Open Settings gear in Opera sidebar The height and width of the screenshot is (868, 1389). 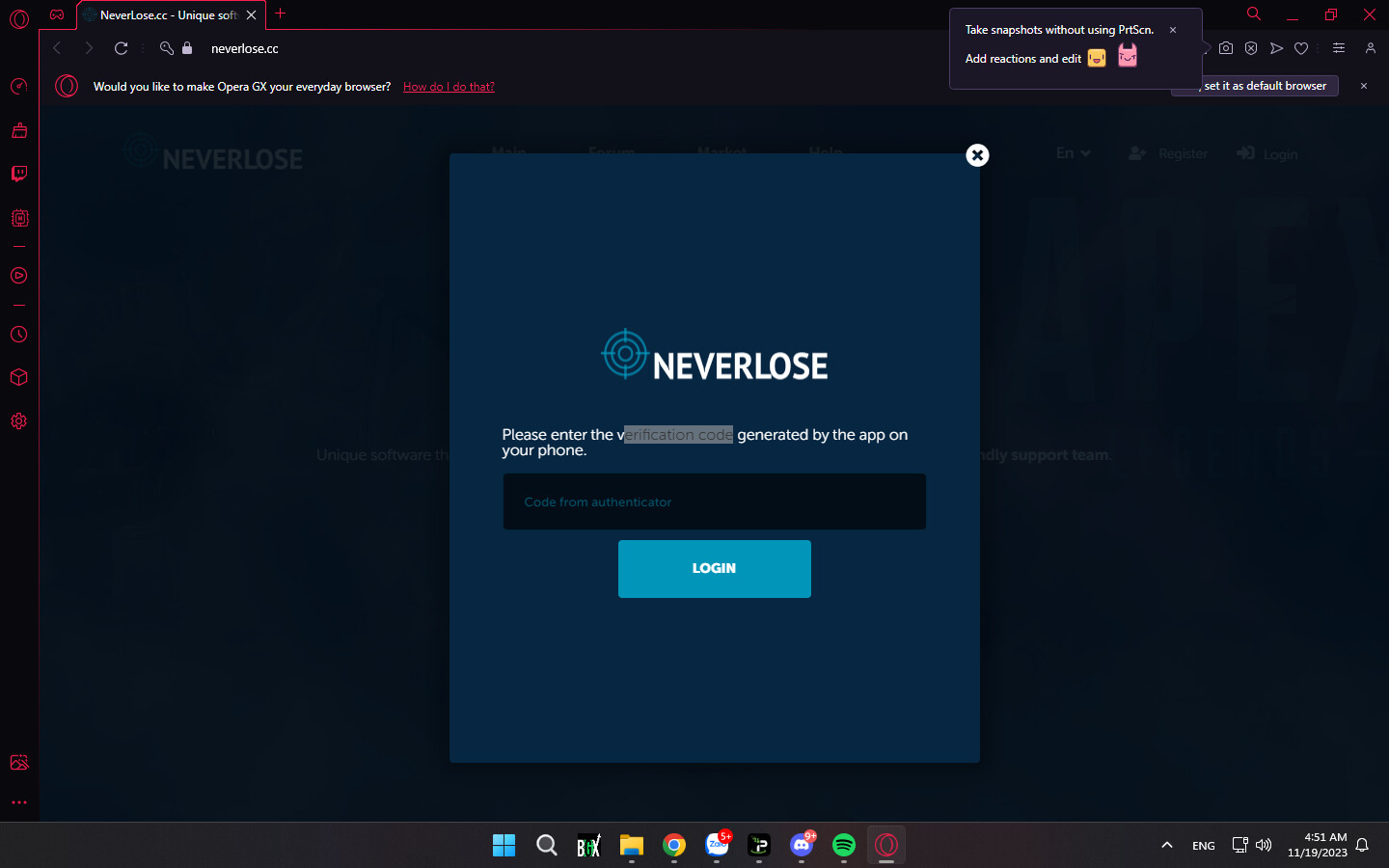pyautogui.click(x=18, y=421)
